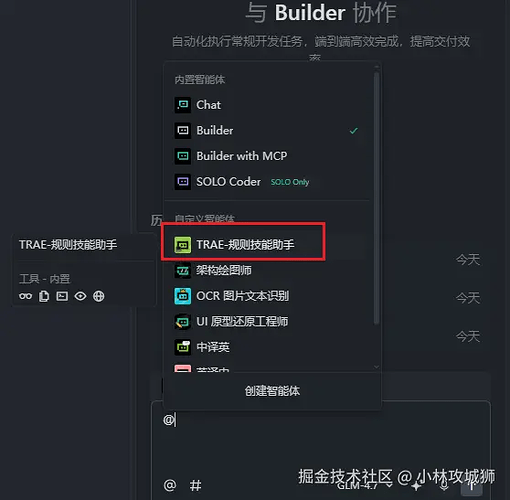Click the @ mention icon below input
Screen dimensions: 510x500
pos(170,485)
